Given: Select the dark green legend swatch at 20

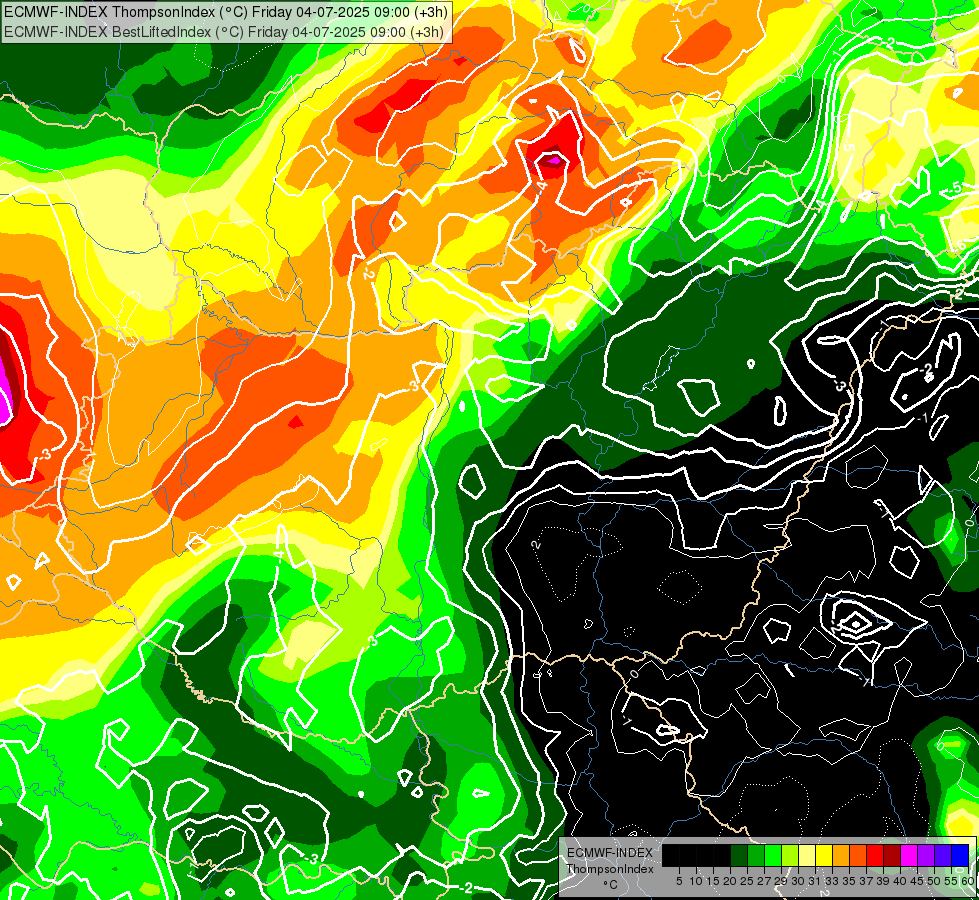Looking at the screenshot, I should (739, 855).
